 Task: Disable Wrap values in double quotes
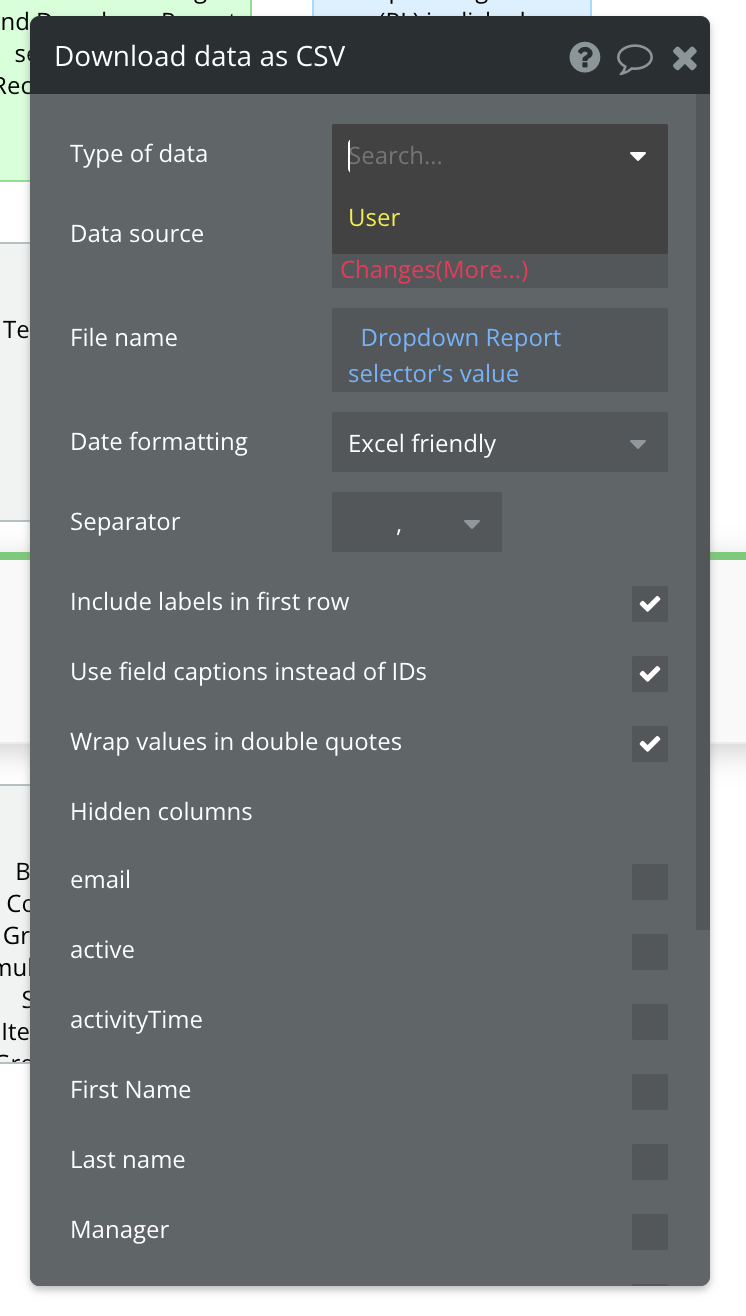coord(650,744)
